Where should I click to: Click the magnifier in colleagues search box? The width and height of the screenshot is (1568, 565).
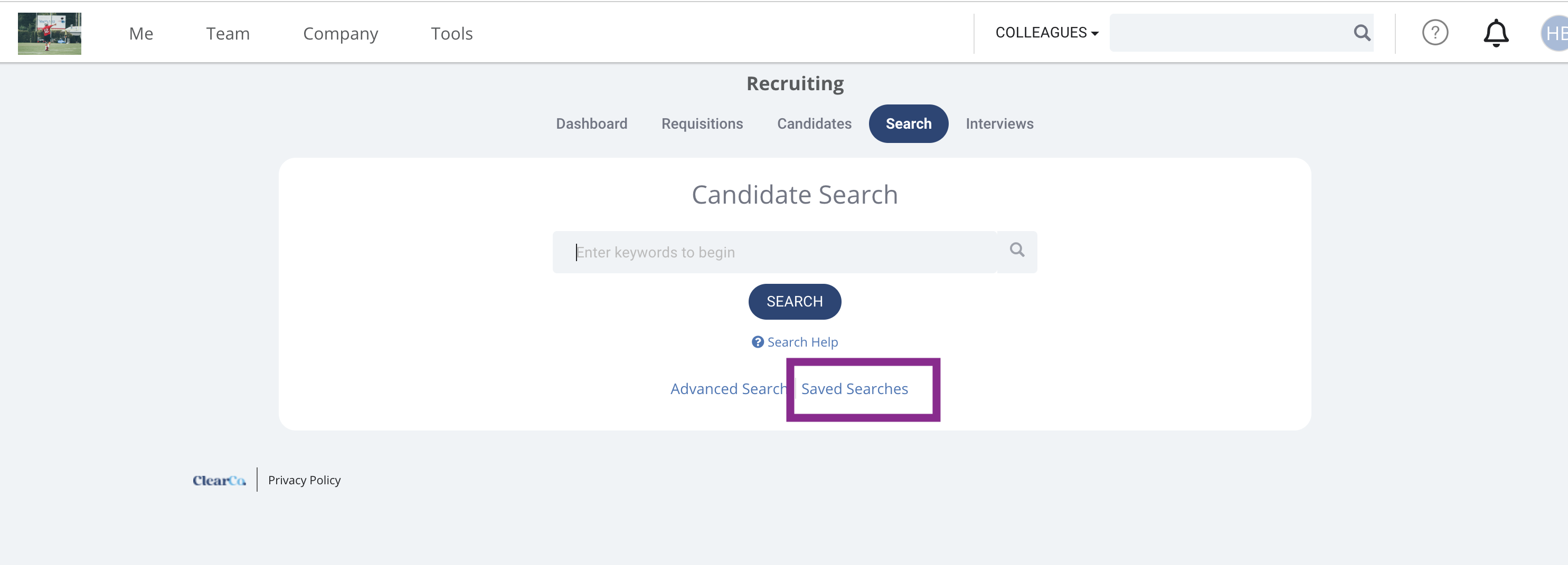coord(1362,32)
